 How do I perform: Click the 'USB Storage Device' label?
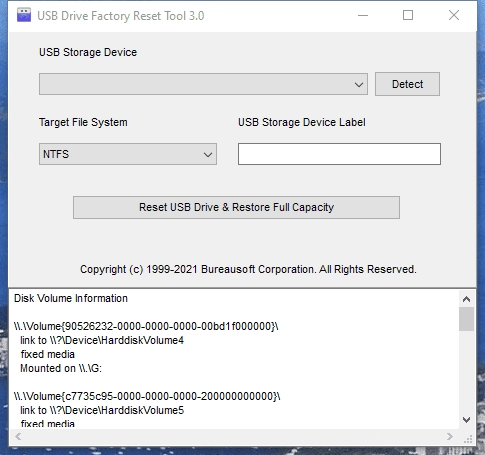[x=88, y=52]
